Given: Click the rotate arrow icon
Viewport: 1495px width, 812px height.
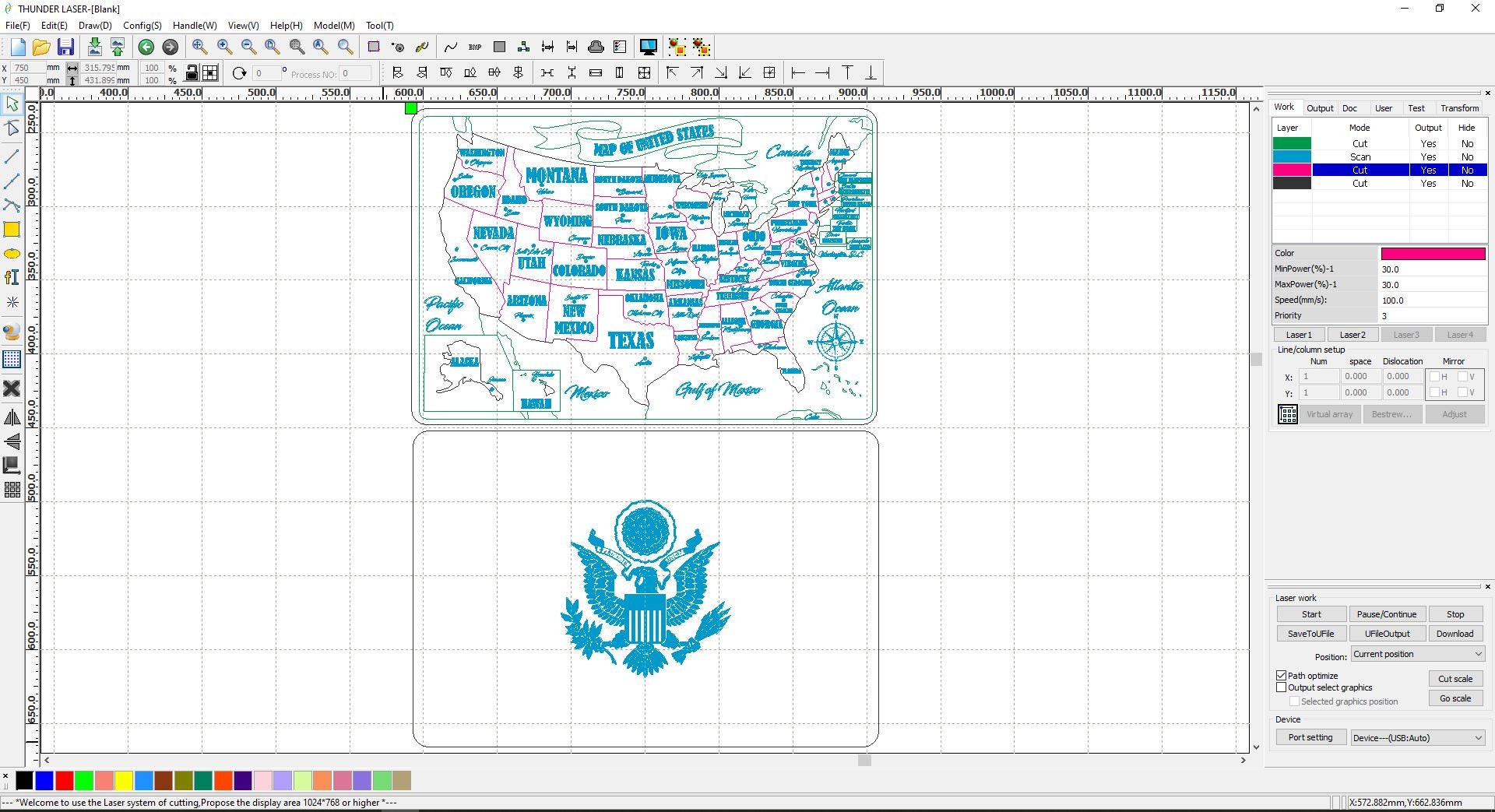Looking at the screenshot, I should pos(240,73).
